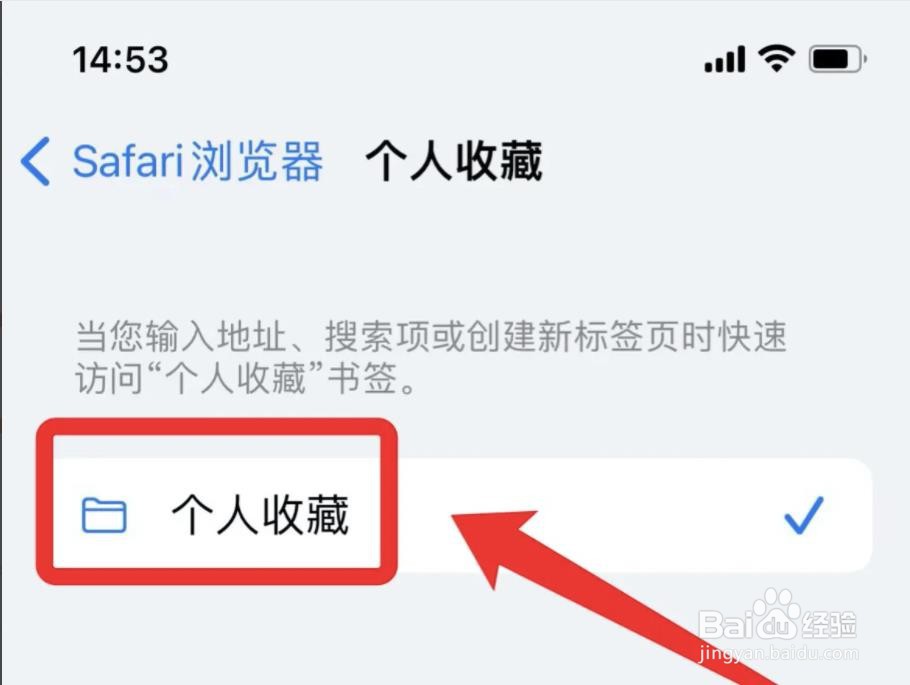Tap 浏览器 text in navigation bar

click(x=257, y=161)
